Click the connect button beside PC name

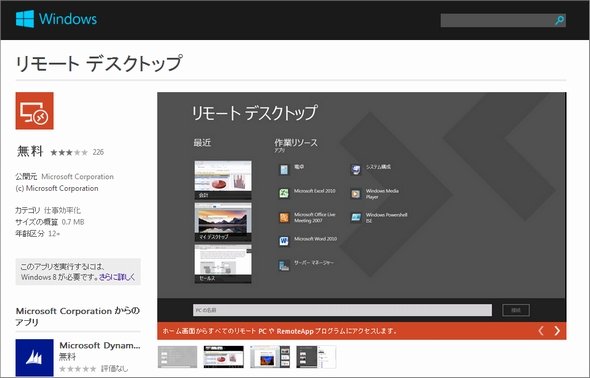pyautogui.click(x=516, y=310)
